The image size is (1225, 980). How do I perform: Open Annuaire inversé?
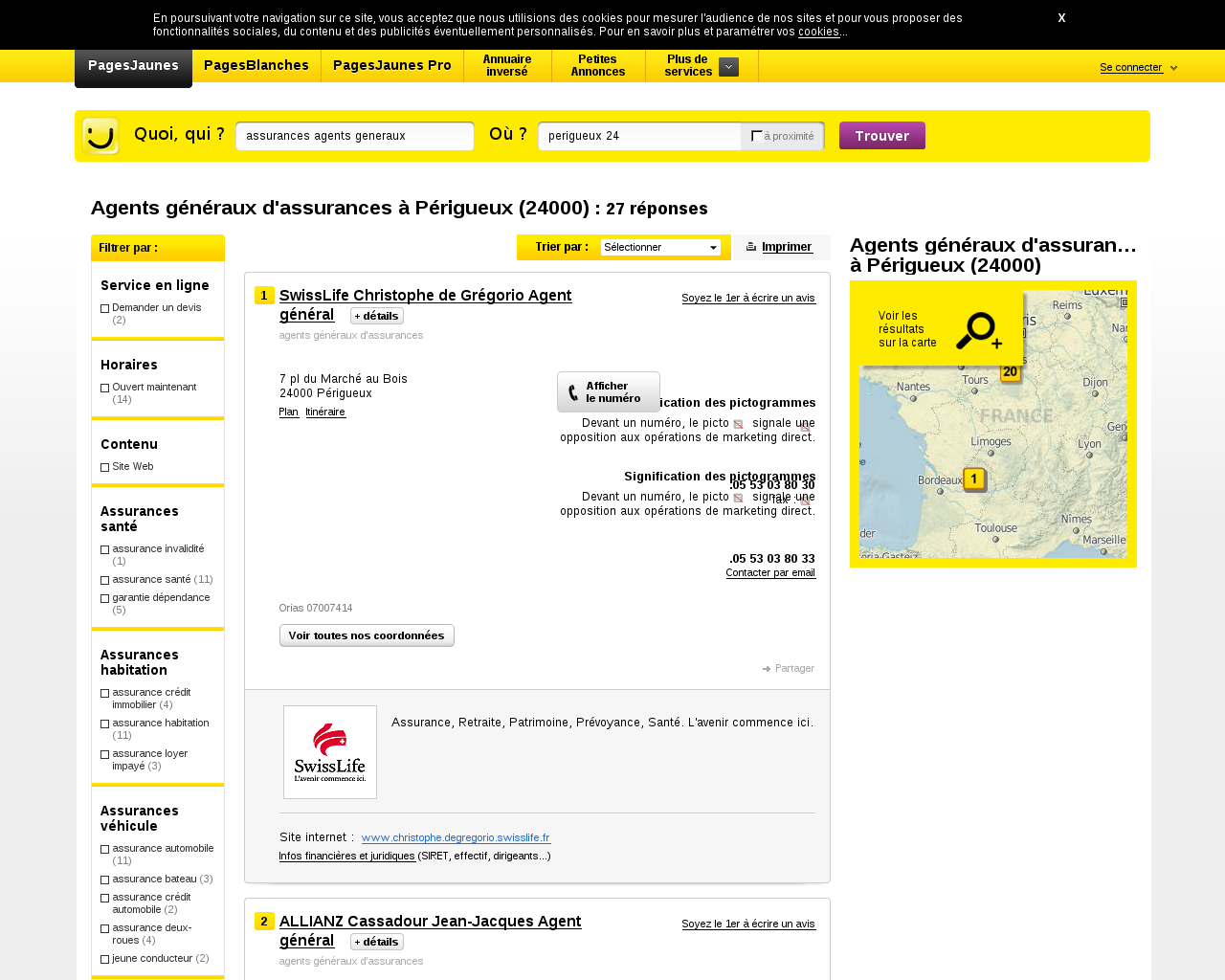tap(507, 66)
